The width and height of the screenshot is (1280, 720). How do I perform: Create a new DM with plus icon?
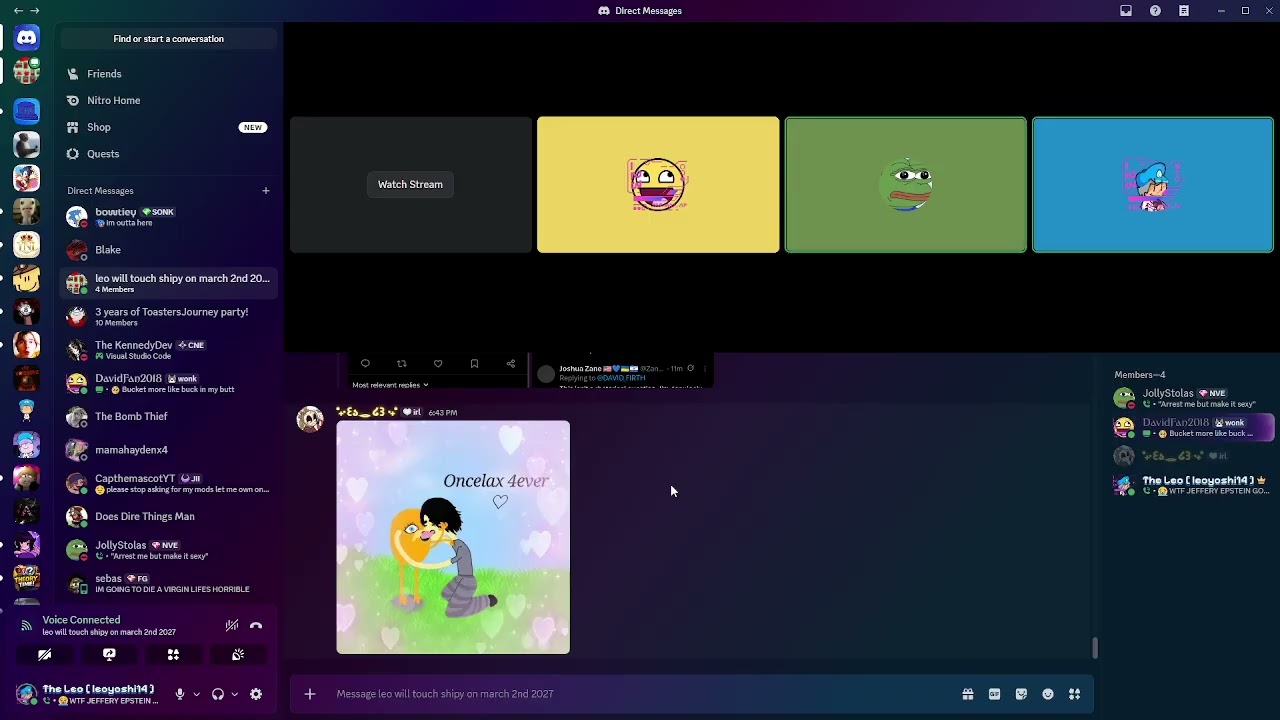[x=266, y=191]
